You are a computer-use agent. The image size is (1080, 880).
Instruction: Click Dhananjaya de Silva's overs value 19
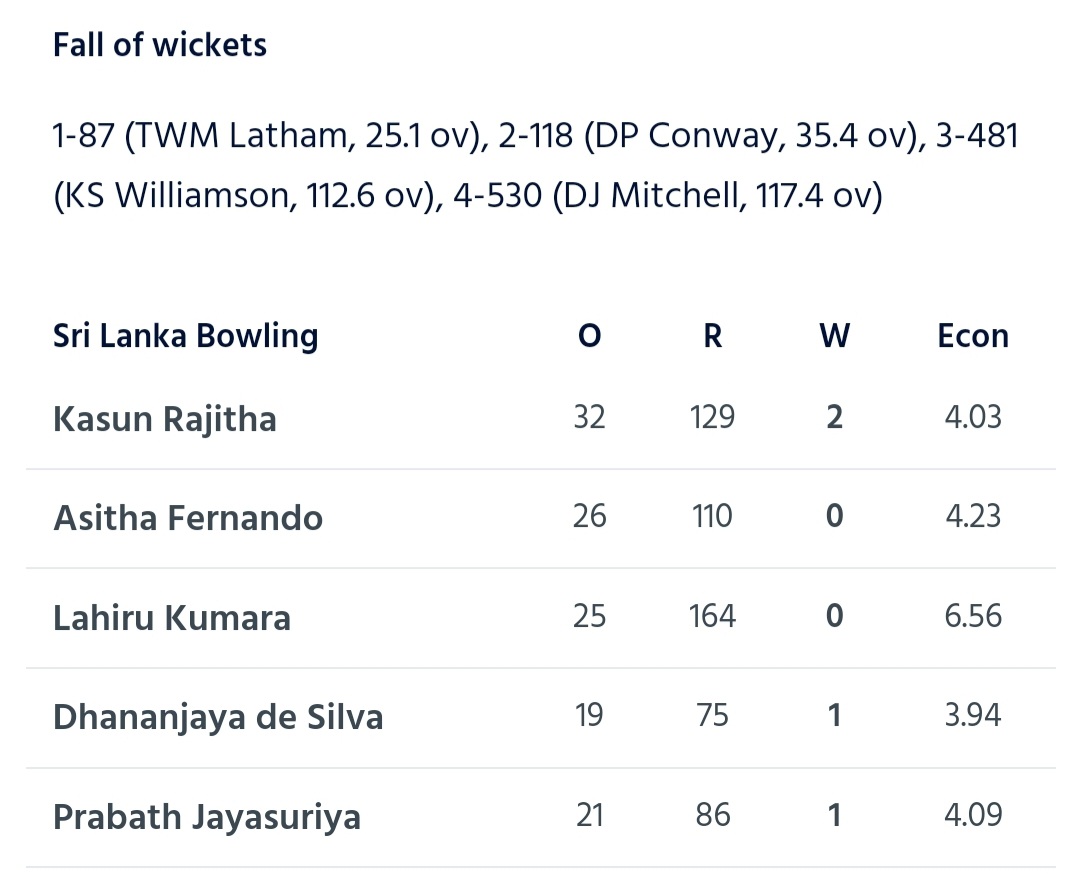590,715
